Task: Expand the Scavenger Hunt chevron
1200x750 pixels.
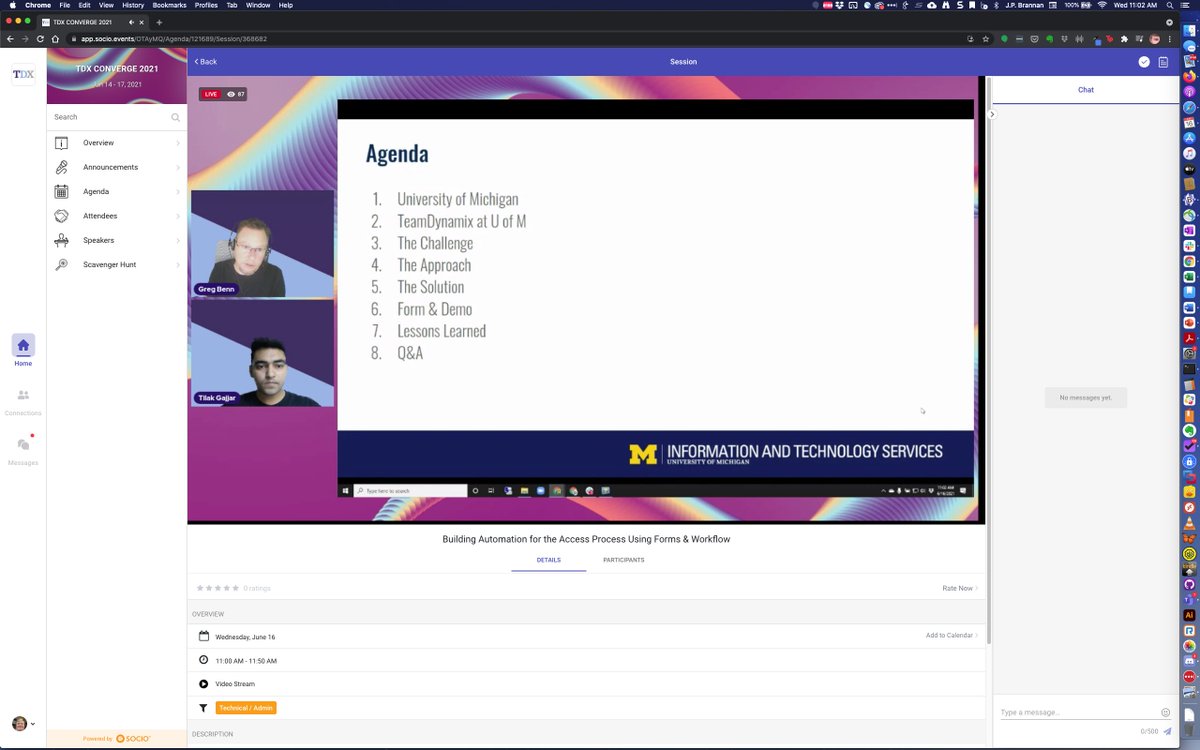Action: pyautogui.click(x=178, y=264)
